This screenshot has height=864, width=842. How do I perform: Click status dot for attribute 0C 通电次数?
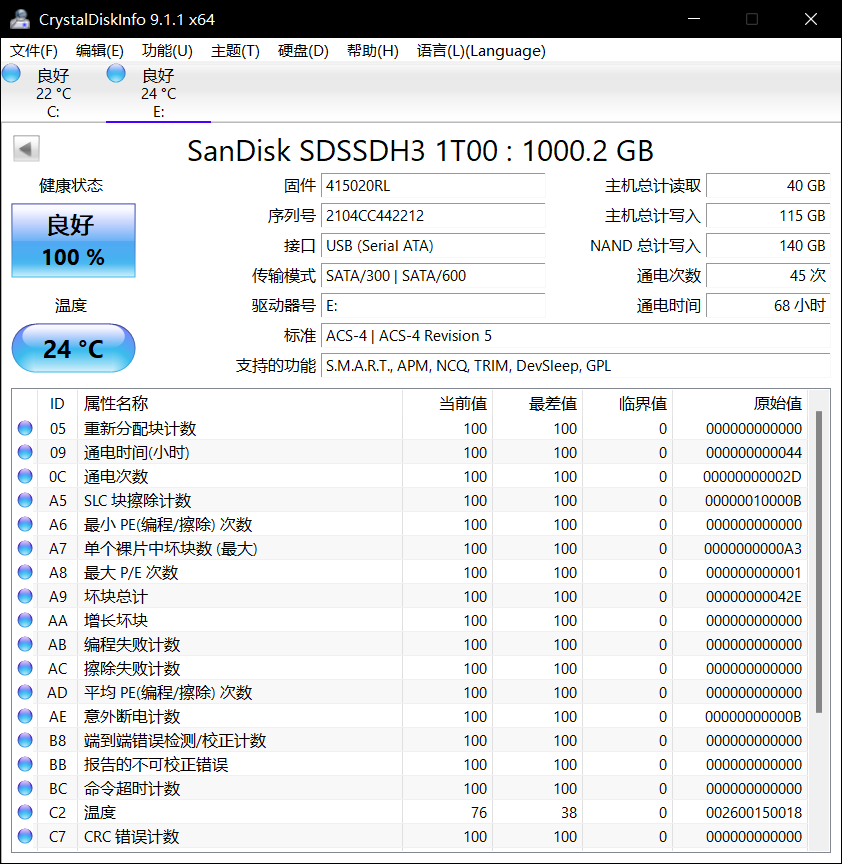point(25,476)
